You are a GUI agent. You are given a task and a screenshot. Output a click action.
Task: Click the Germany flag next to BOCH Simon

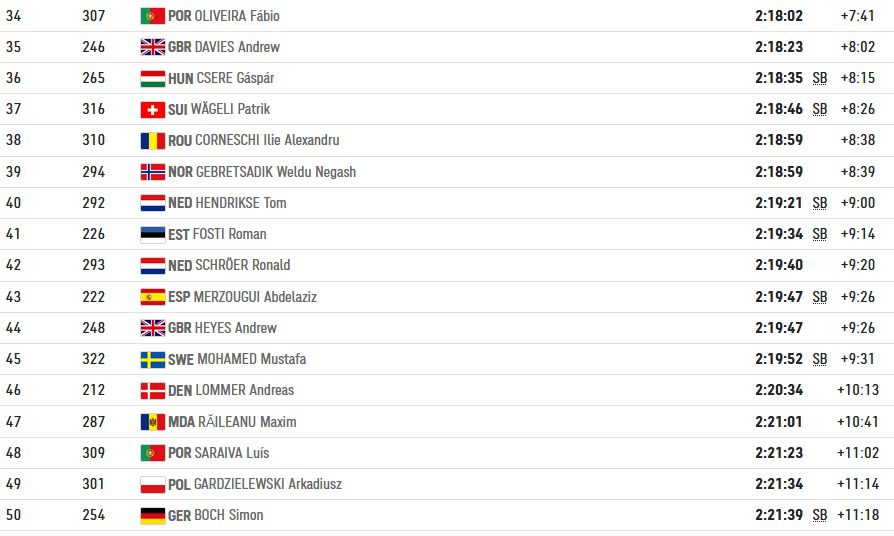coord(153,515)
